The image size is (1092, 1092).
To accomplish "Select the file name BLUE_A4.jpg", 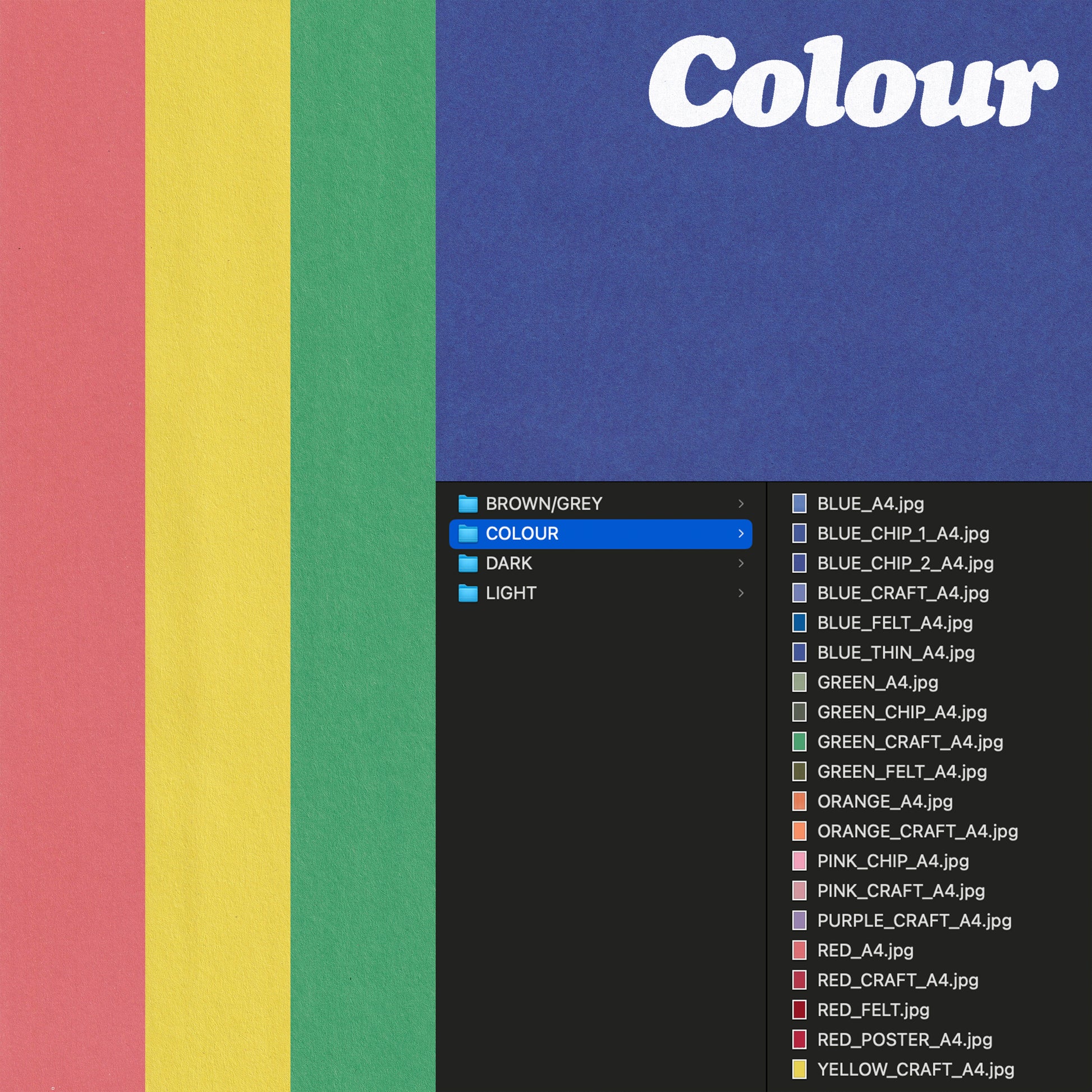I will [870, 503].
